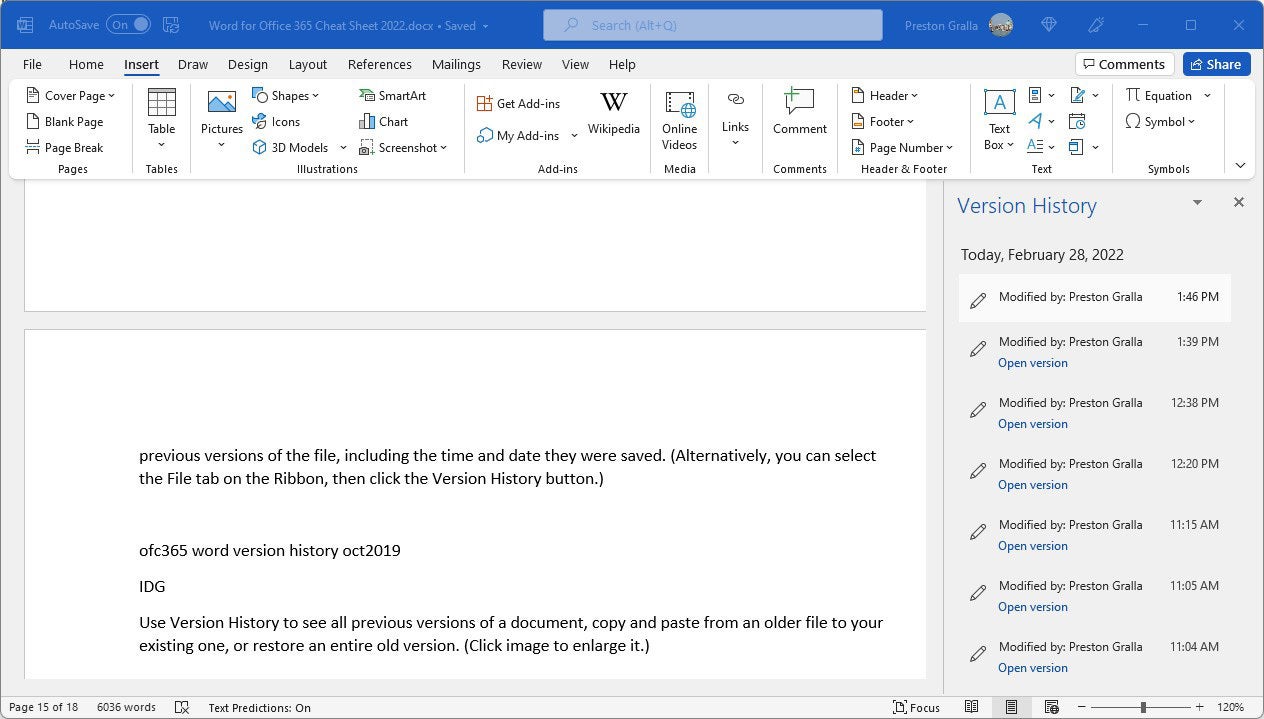1264x719 pixels.
Task: Click the WordArt icon
Action: (1035, 122)
